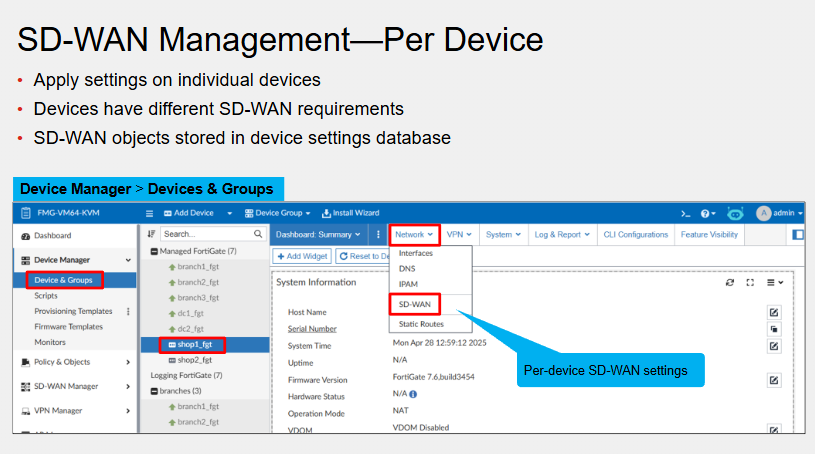Open the Dashboard: Summary dropdown
The image size is (815, 454).
tap(318, 235)
